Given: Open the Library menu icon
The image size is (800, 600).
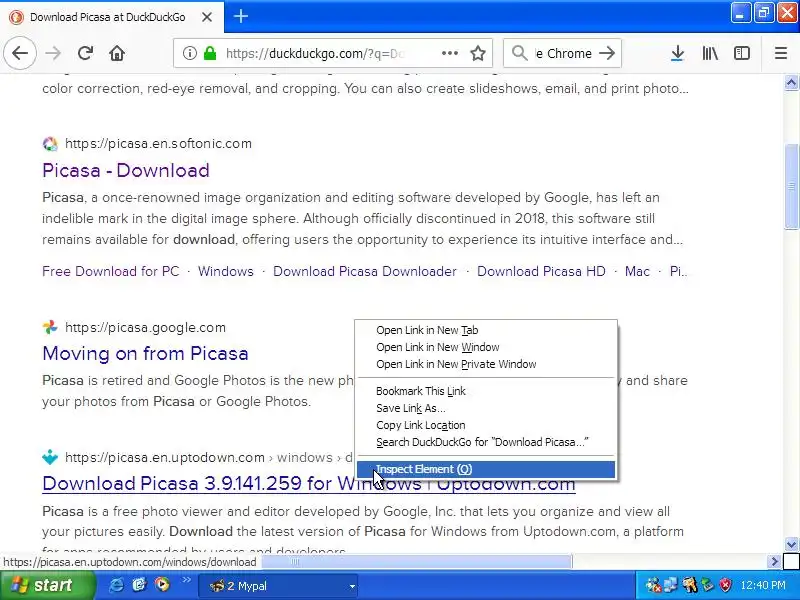Looking at the screenshot, I should [710, 53].
